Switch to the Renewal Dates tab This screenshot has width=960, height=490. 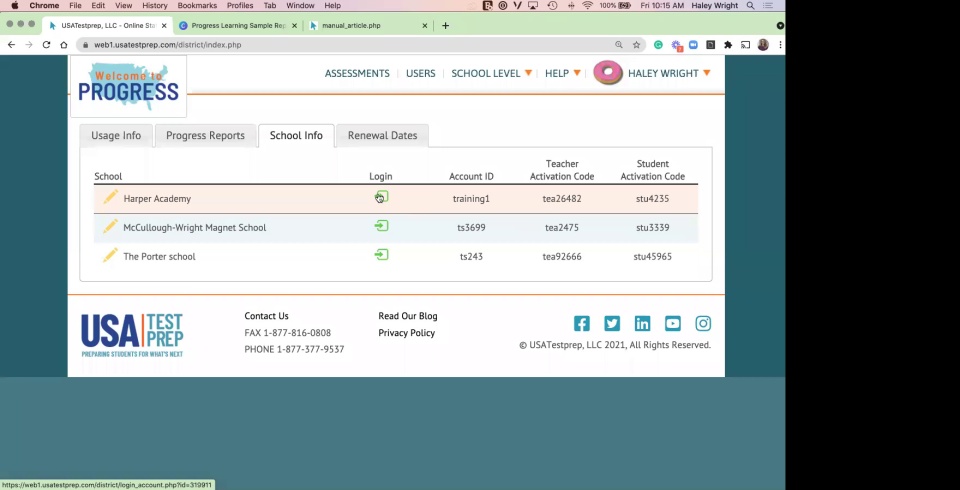(x=383, y=135)
